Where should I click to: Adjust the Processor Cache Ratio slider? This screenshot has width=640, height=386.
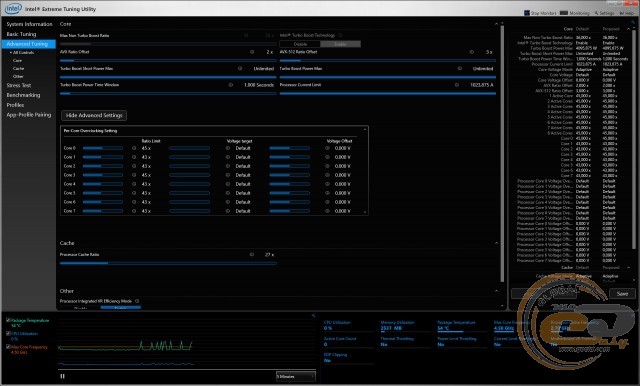coord(168,263)
